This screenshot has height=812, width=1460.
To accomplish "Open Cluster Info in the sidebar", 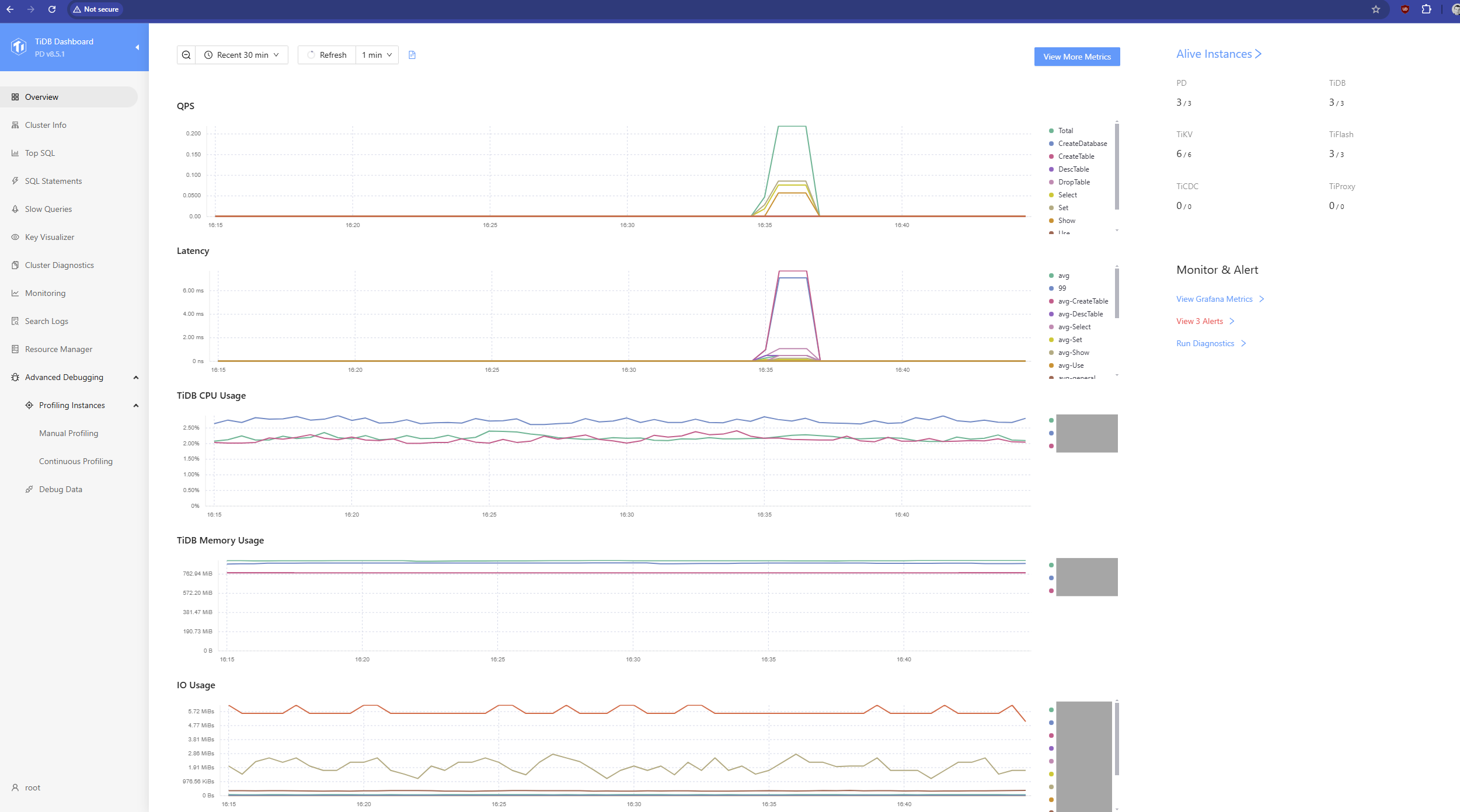I will click(69, 125).
